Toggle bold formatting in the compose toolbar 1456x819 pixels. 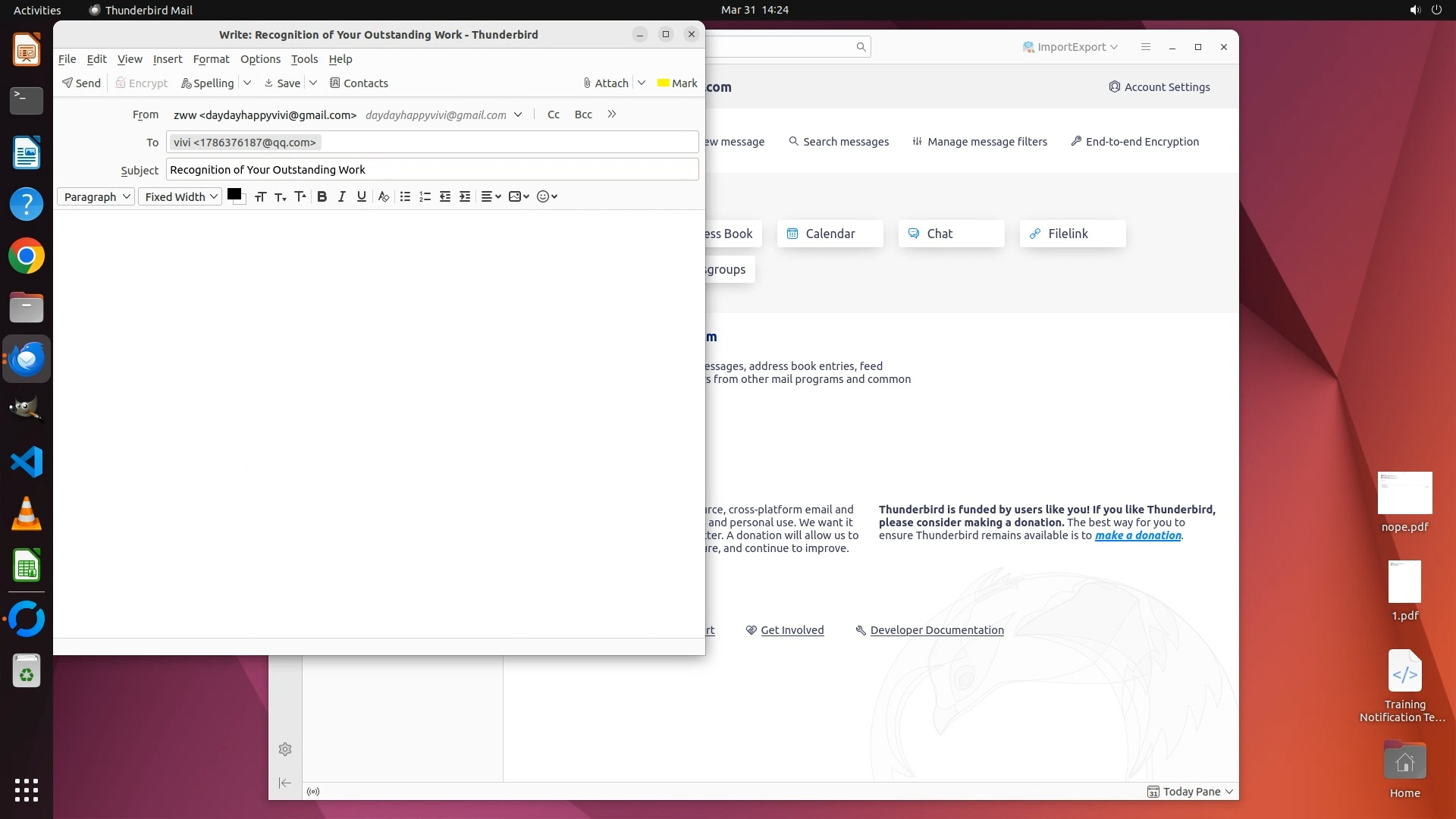322,196
